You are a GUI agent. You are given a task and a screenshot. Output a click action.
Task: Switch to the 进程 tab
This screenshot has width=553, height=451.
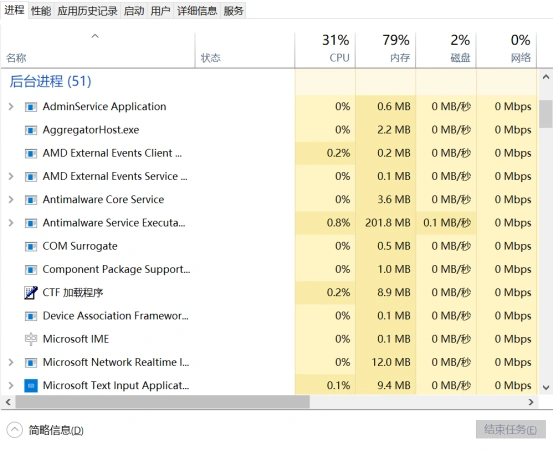pos(14,10)
